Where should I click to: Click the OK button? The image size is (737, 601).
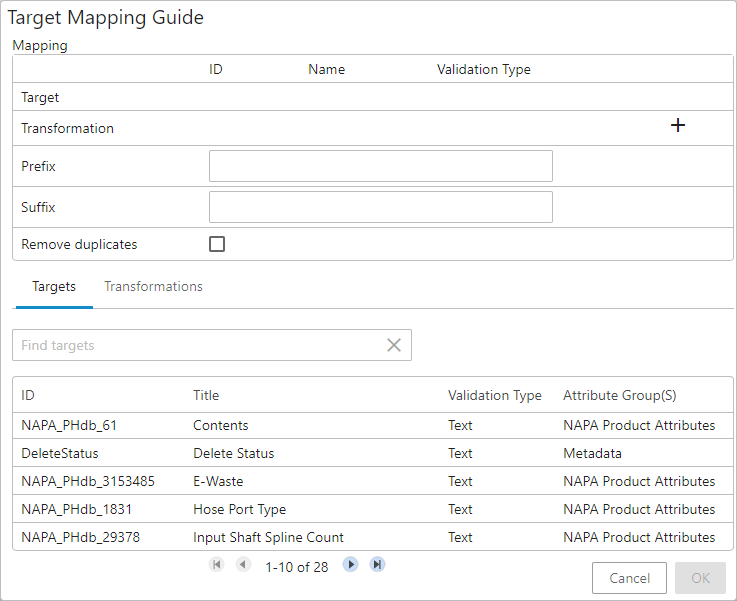click(x=700, y=578)
